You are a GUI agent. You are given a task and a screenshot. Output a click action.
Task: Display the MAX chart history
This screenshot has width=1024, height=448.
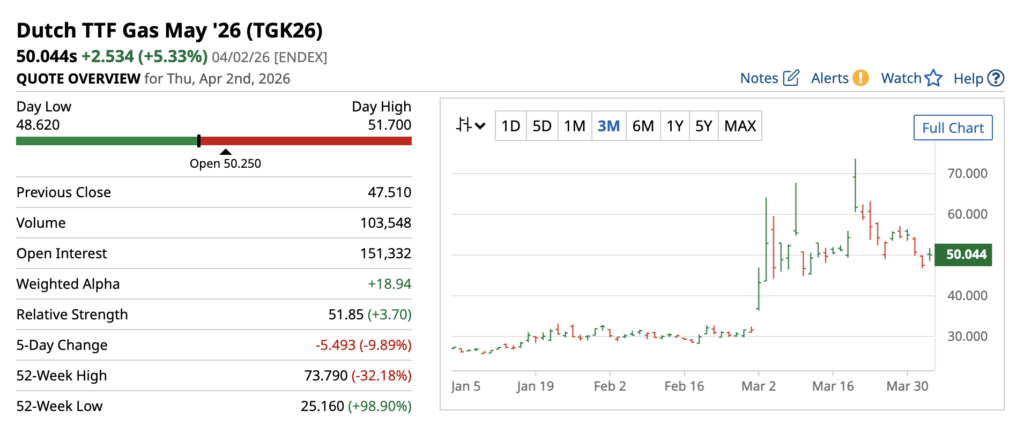click(740, 126)
